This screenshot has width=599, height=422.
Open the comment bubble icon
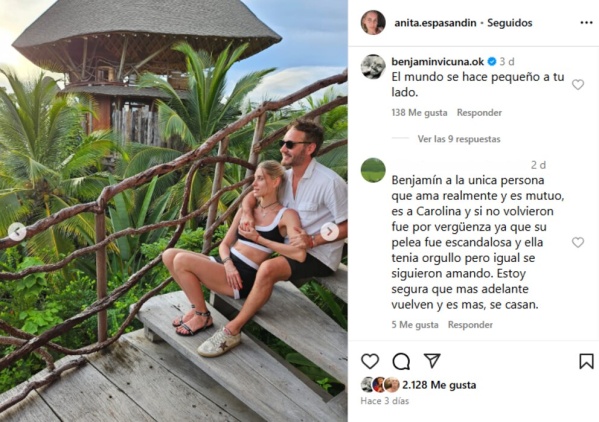coord(401,361)
